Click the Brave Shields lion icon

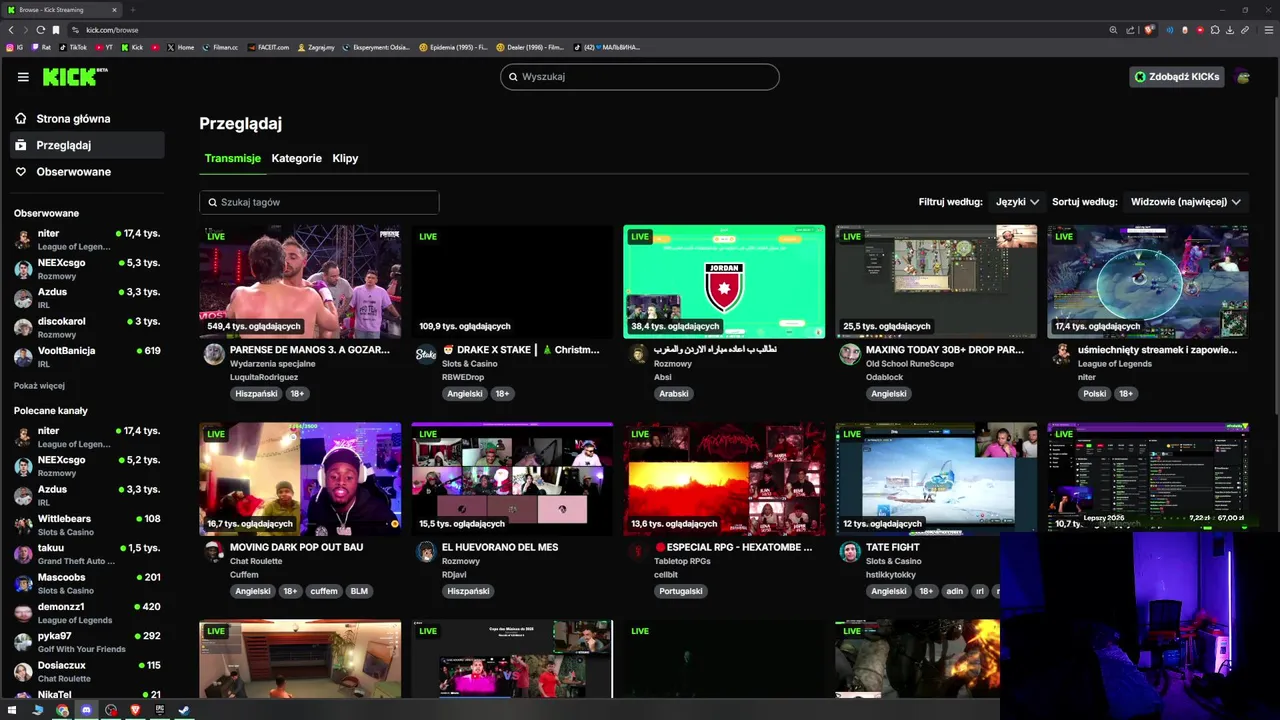1149,30
